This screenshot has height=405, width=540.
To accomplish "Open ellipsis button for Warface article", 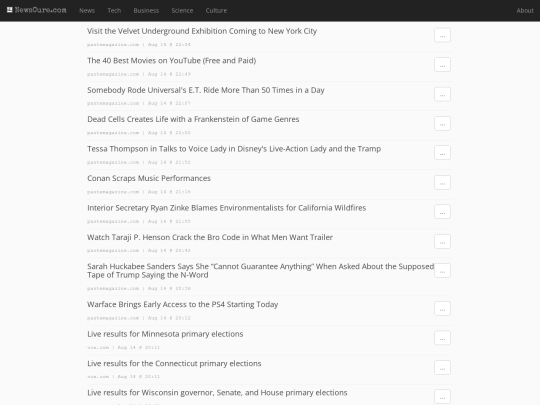I will (443, 309).
